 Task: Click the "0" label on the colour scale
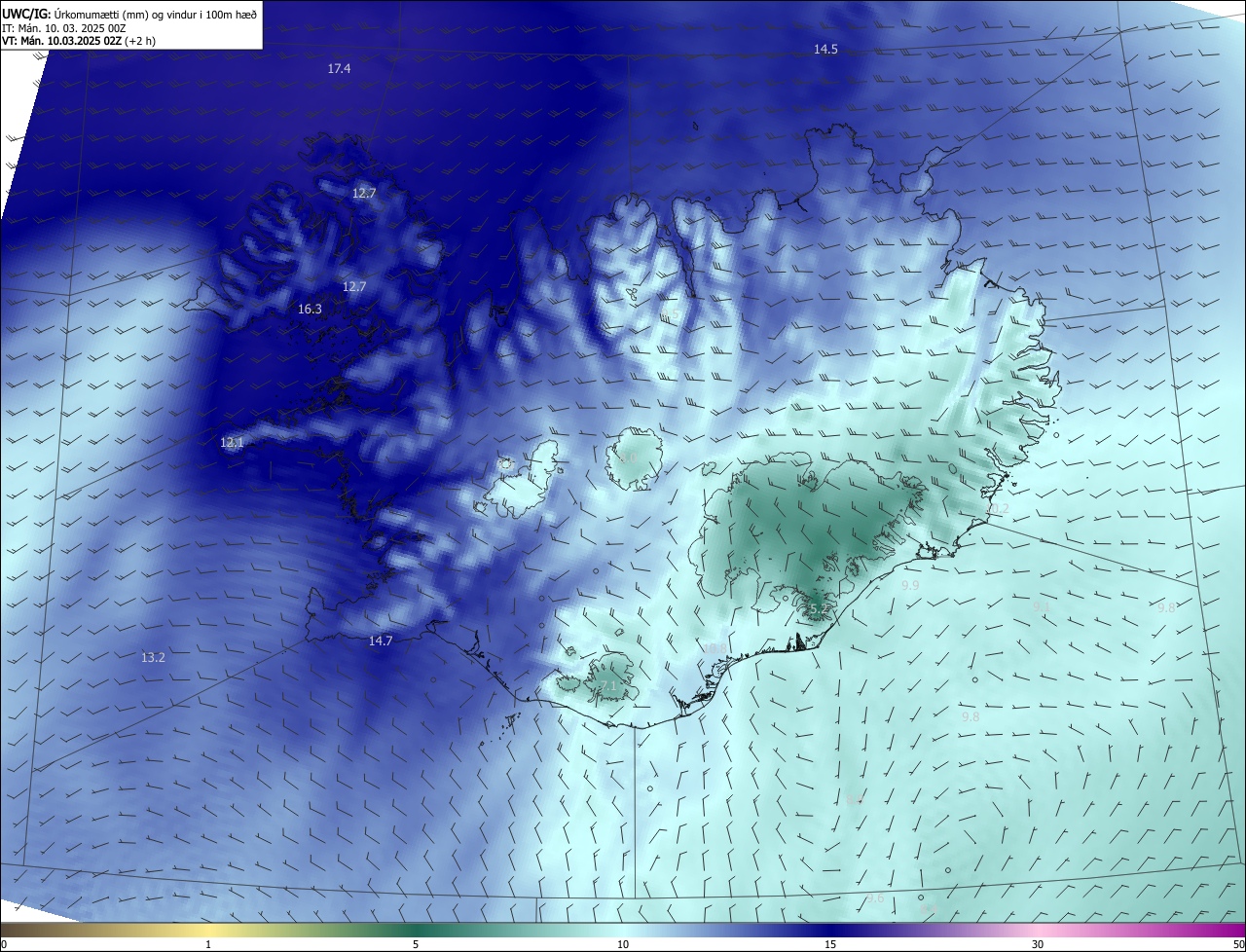(x=3, y=945)
